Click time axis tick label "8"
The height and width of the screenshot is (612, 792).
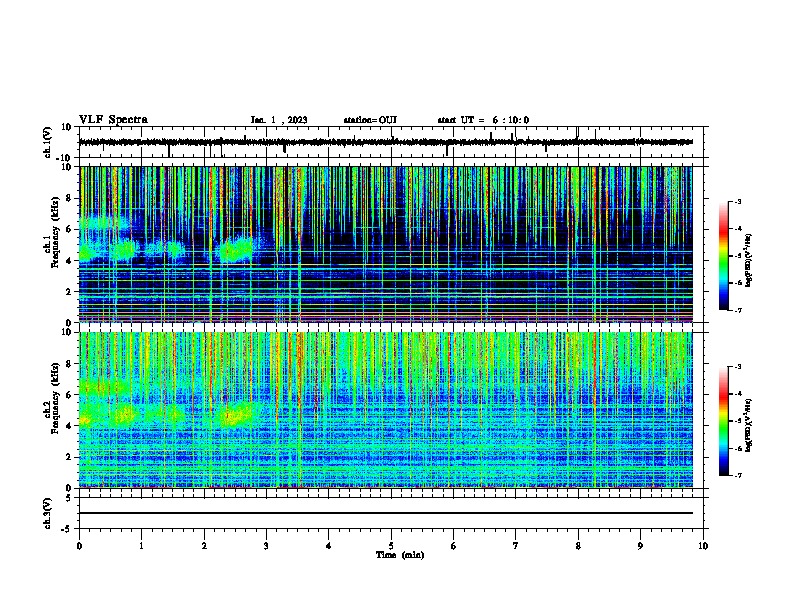[578, 546]
